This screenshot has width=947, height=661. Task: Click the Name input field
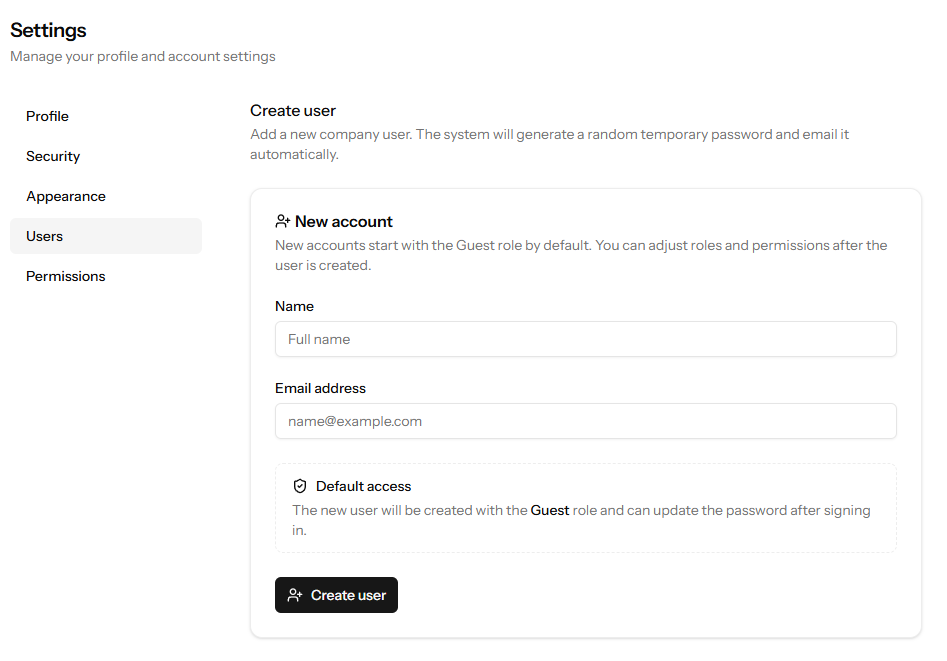coord(585,339)
